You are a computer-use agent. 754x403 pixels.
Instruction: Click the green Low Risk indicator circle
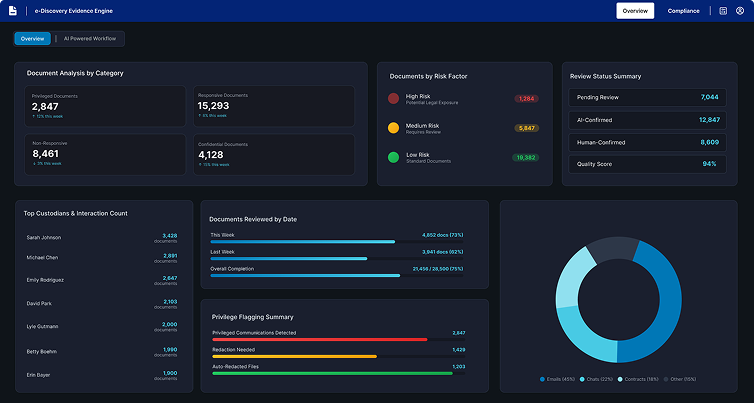(x=393, y=157)
